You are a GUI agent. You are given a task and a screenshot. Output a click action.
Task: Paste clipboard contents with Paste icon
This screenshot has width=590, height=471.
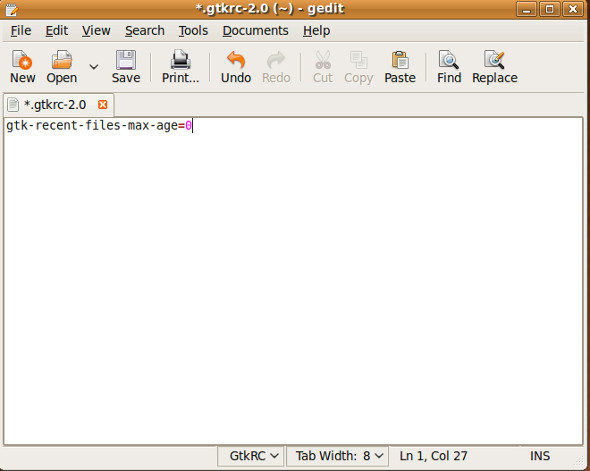click(x=400, y=67)
